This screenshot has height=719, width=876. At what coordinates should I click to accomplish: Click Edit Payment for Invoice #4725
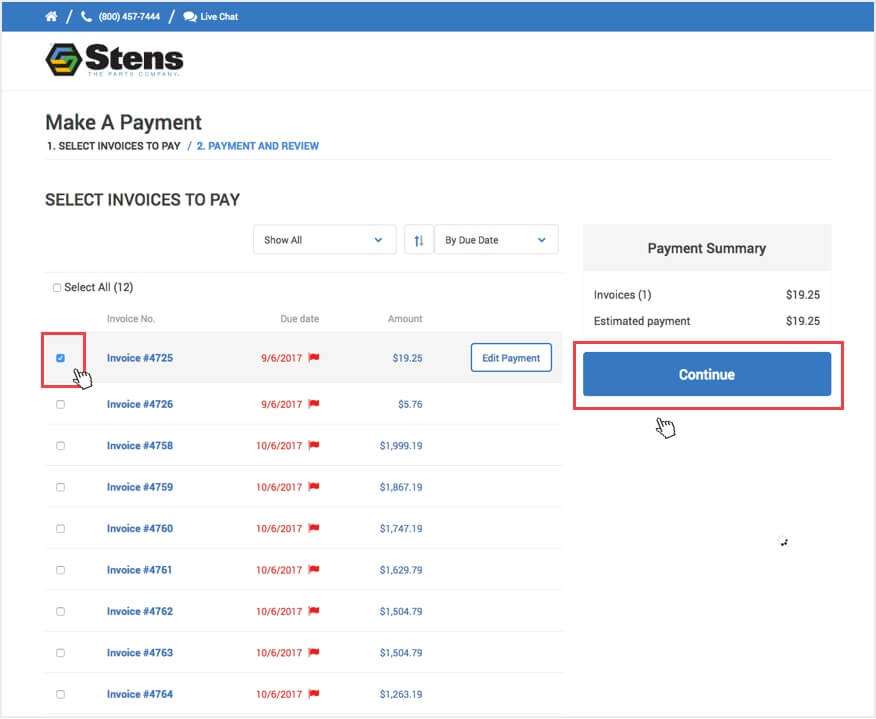pyautogui.click(x=511, y=357)
